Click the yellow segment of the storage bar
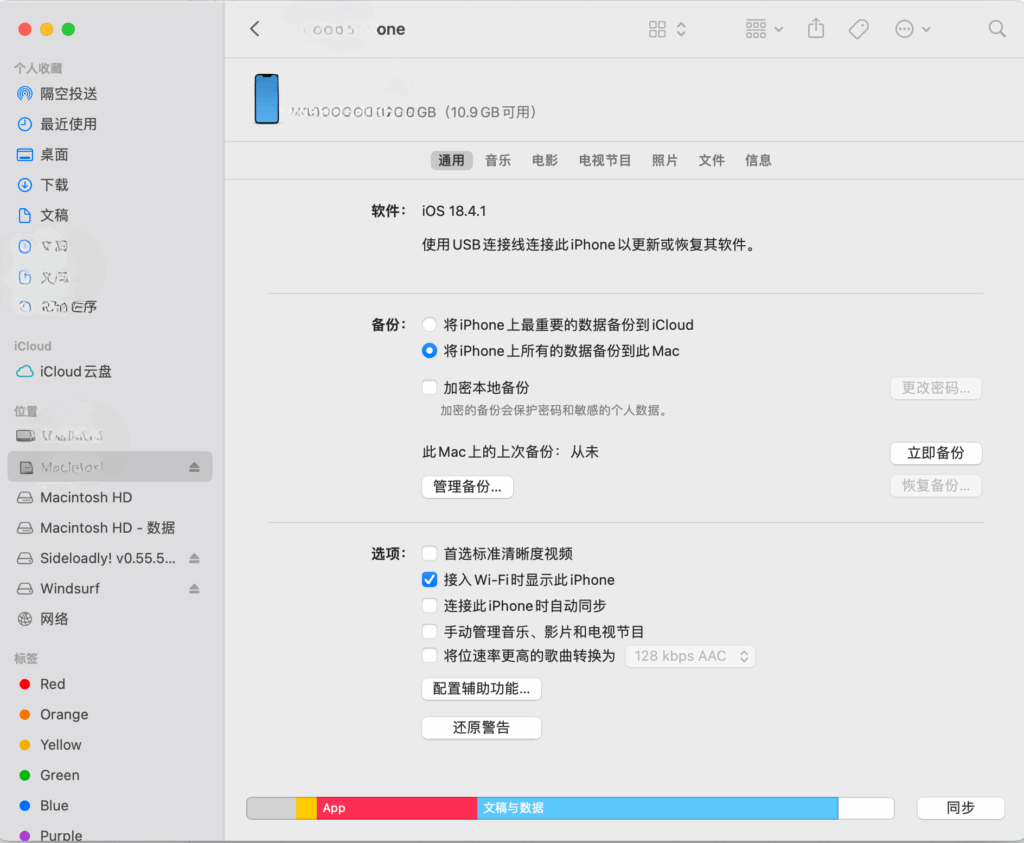The height and width of the screenshot is (843, 1024). tap(306, 808)
